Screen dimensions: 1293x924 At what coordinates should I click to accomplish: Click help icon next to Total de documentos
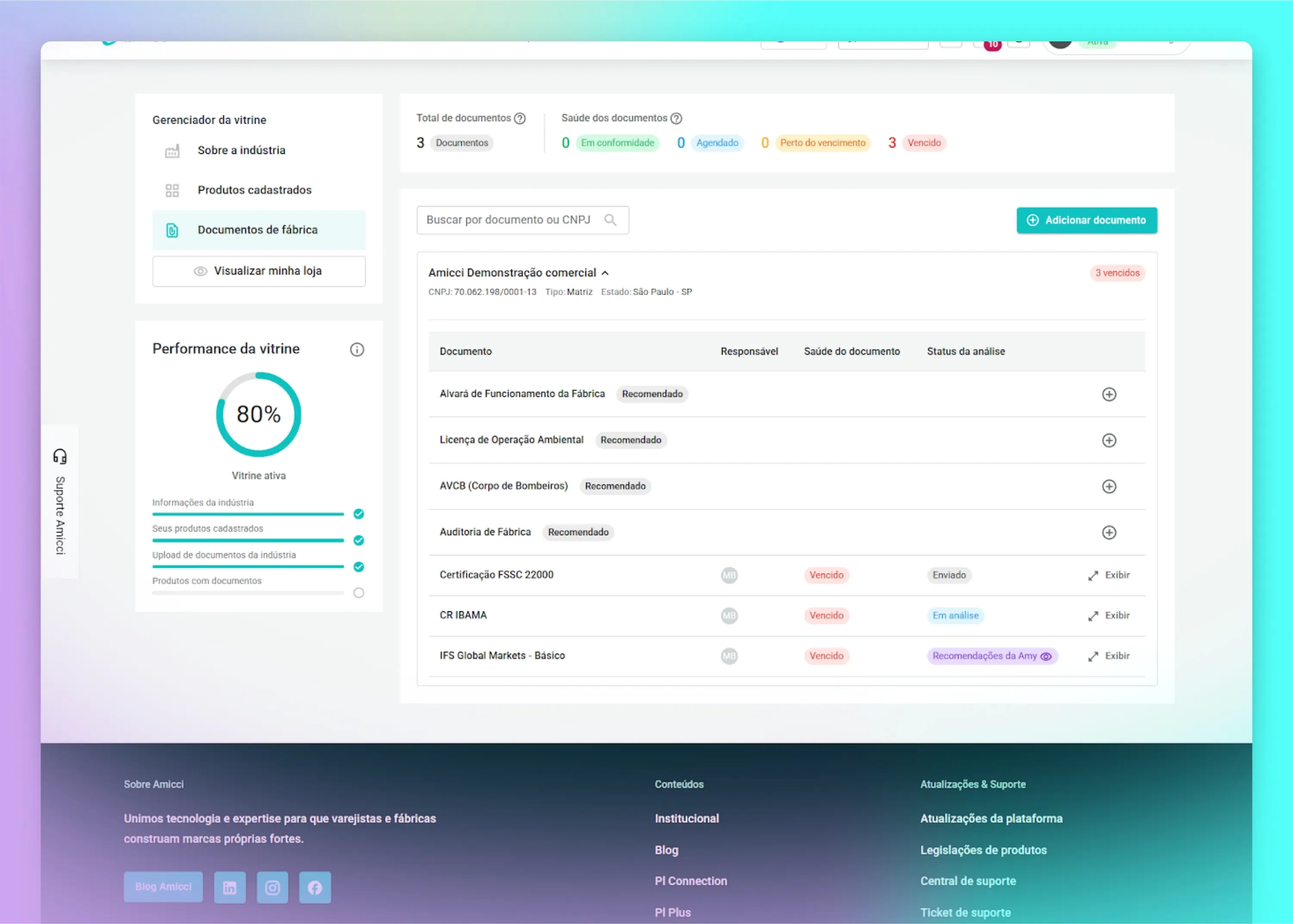click(520, 118)
